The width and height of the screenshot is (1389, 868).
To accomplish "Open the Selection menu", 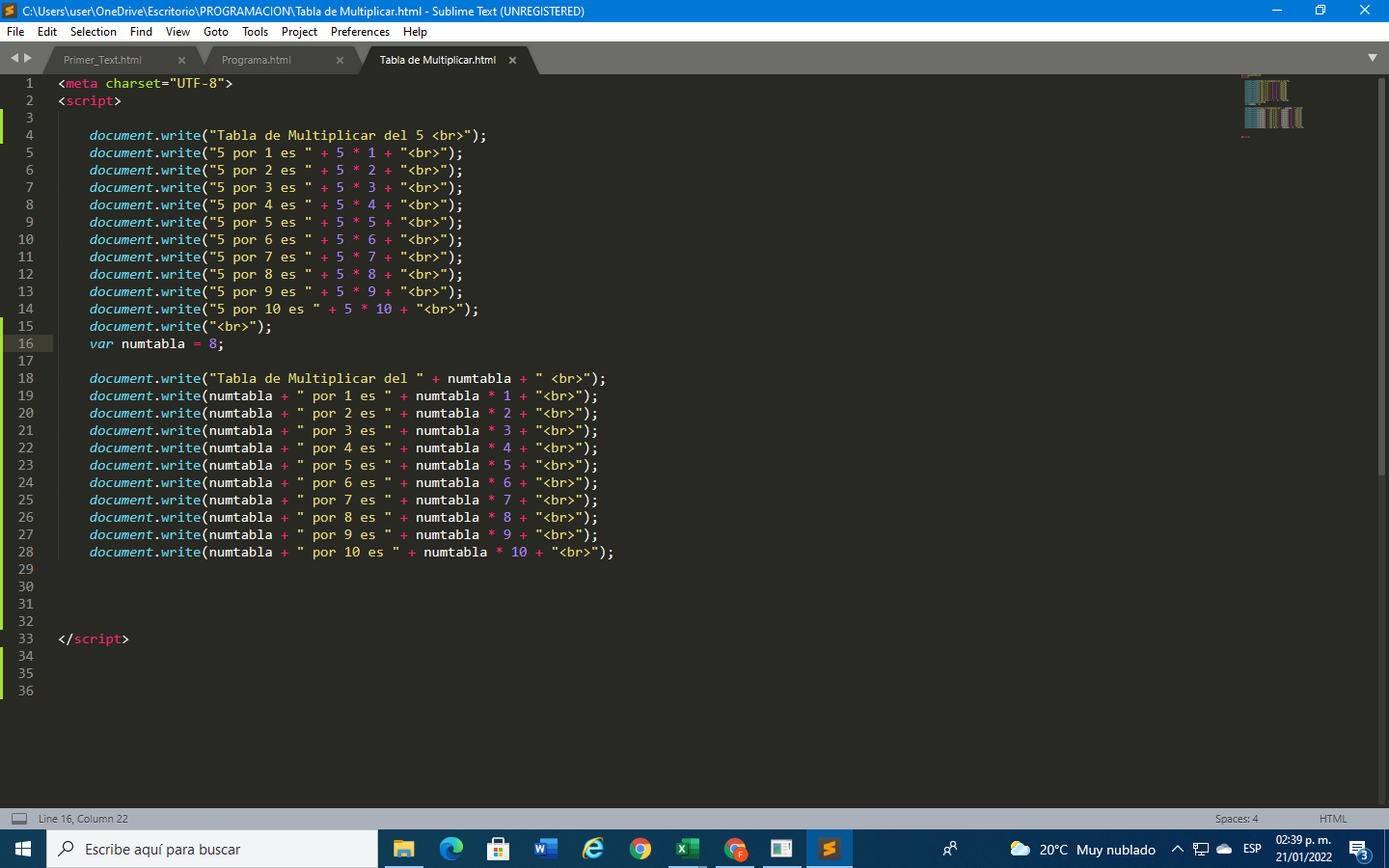I will [x=94, y=32].
